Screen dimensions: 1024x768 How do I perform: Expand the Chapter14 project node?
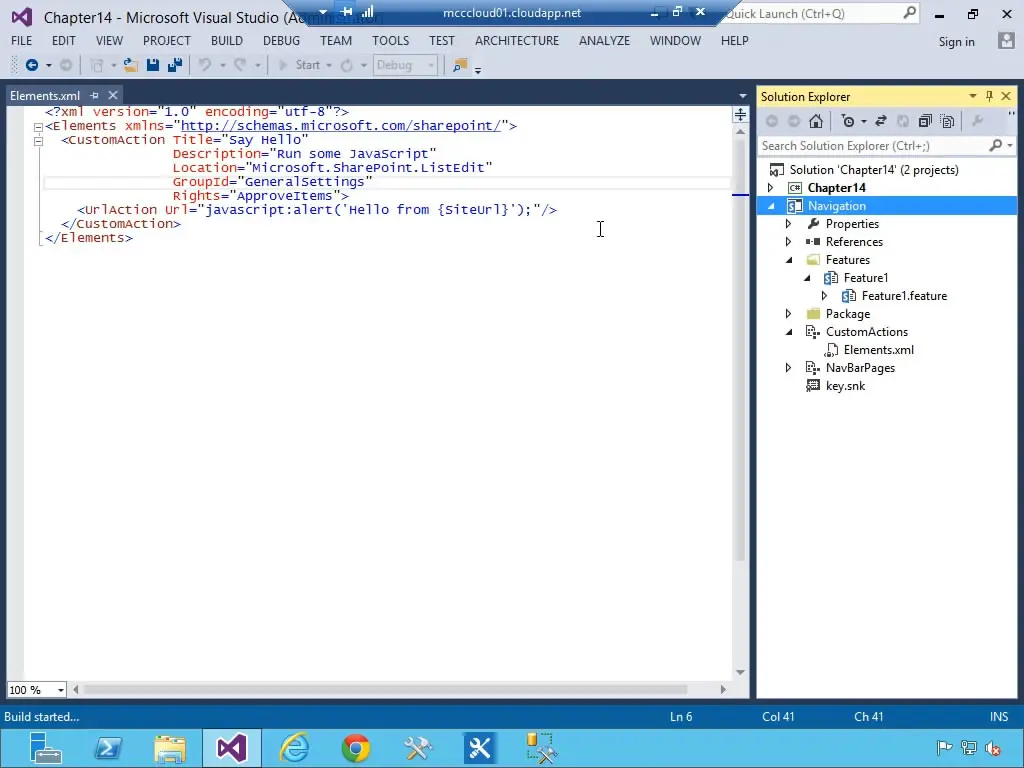(771, 187)
